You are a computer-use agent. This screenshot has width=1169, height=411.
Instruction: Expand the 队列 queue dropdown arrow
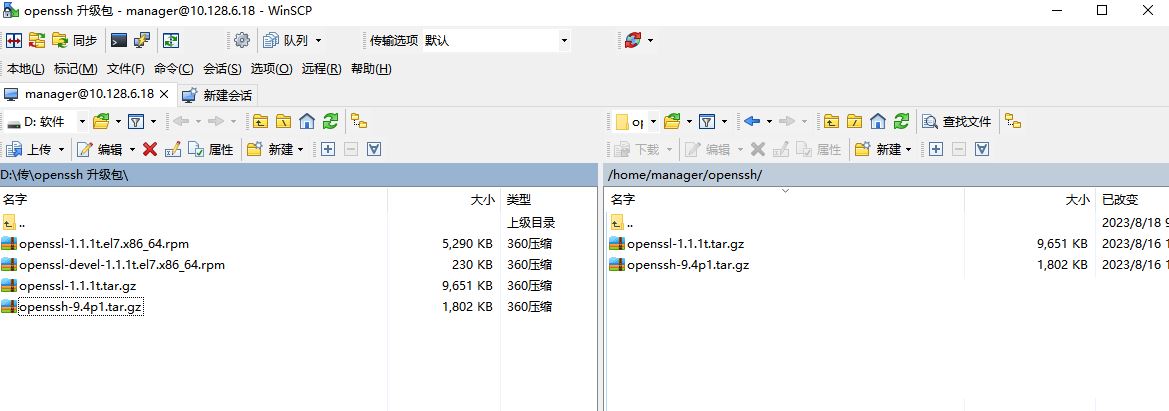318,41
